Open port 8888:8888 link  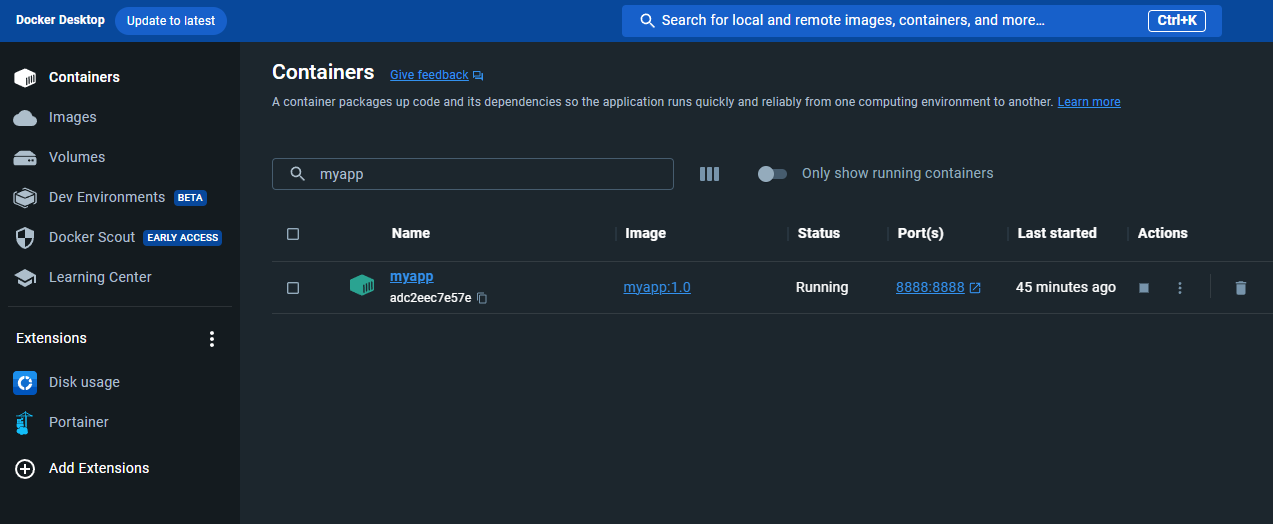click(930, 287)
